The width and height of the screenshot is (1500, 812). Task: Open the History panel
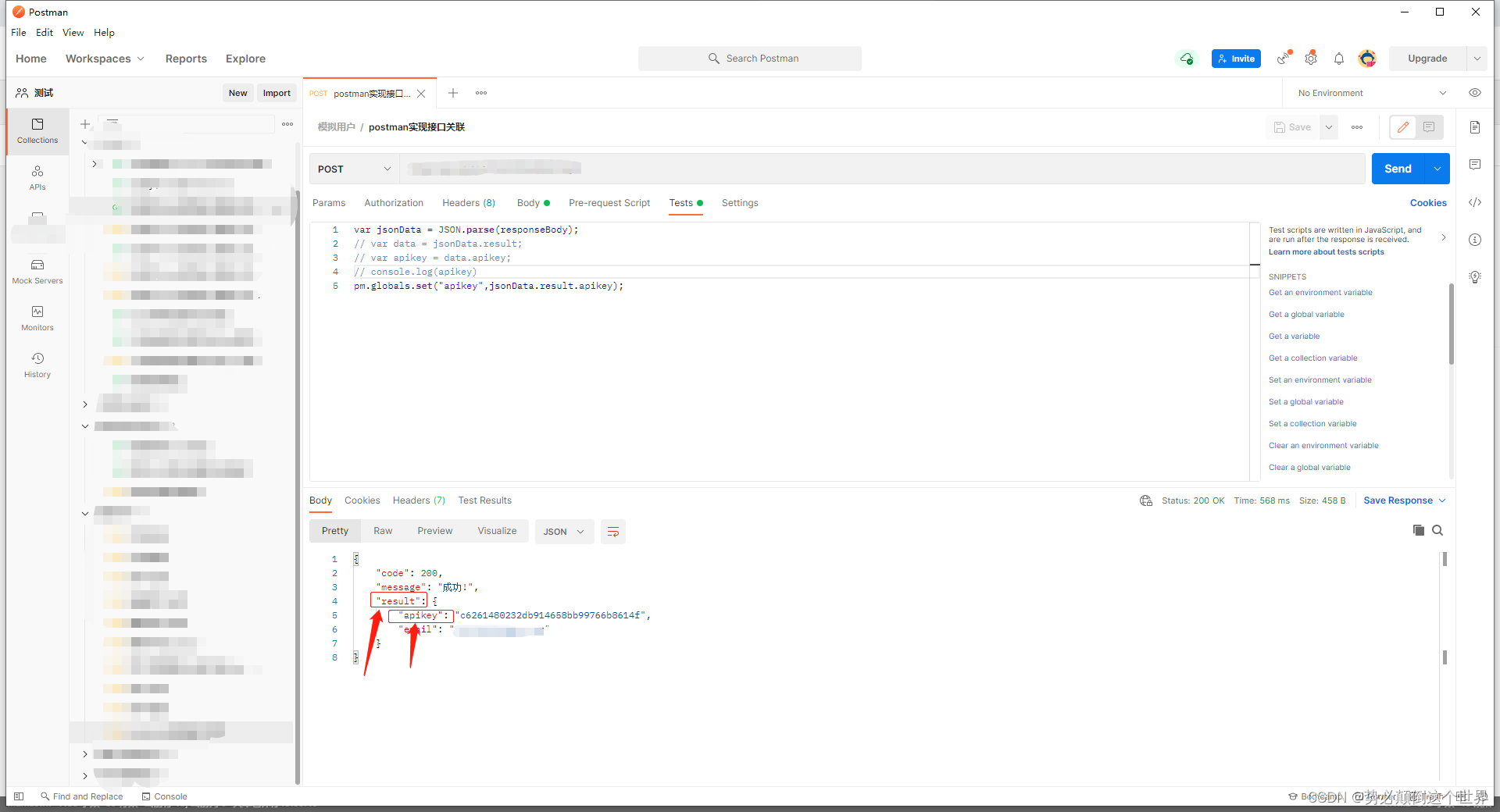point(37,365)
